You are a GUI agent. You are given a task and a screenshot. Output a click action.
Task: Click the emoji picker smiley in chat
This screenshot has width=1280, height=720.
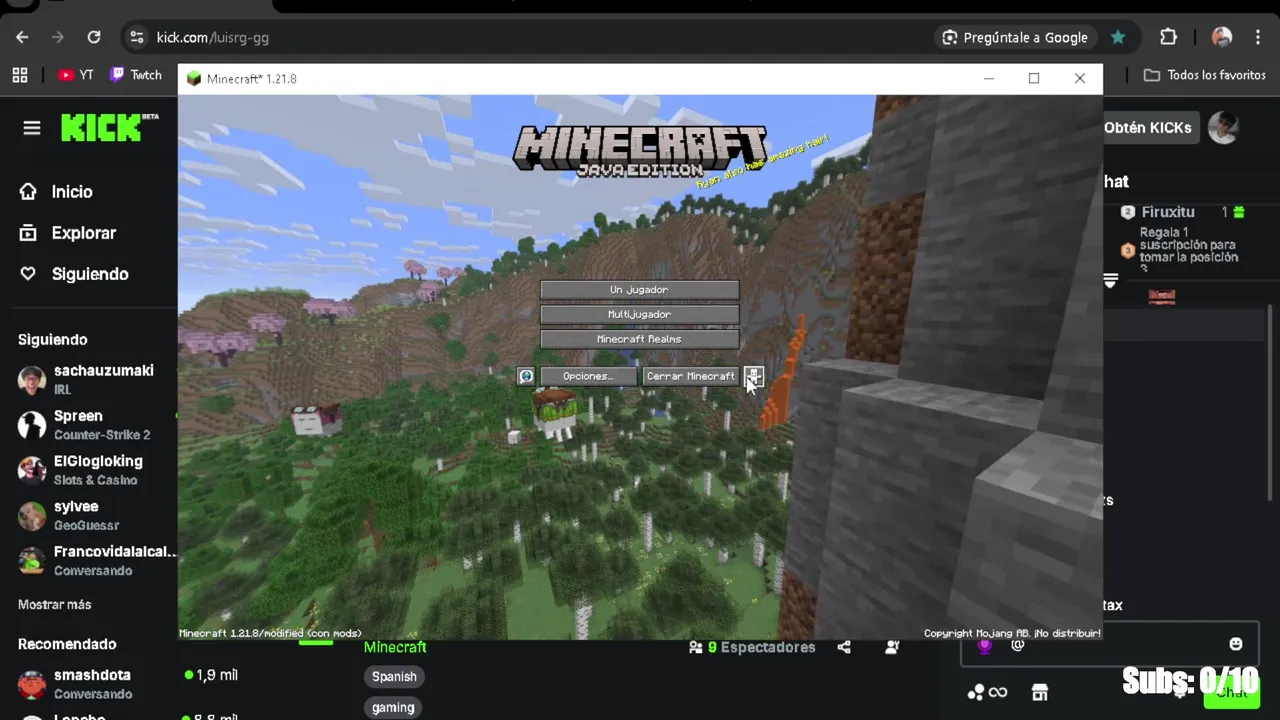point(1236,644)
